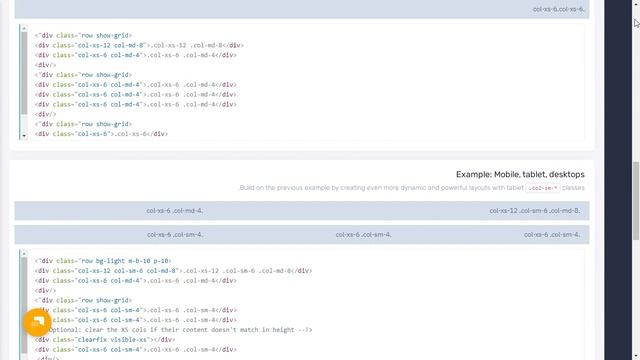Click up arrow of second code block scrollbar
The image size is (640, 360).
point(24,254)
